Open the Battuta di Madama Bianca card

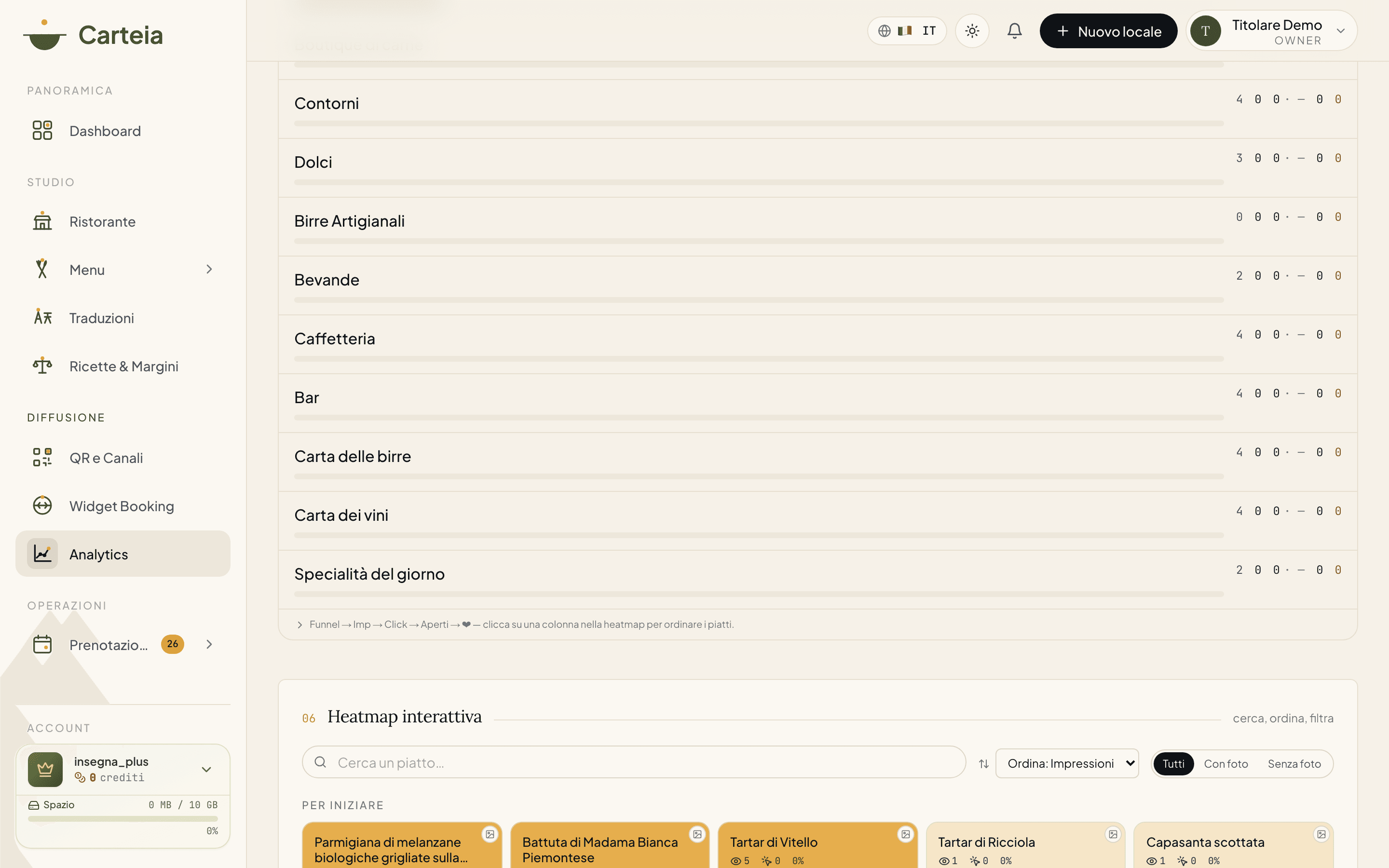[610, 845]
